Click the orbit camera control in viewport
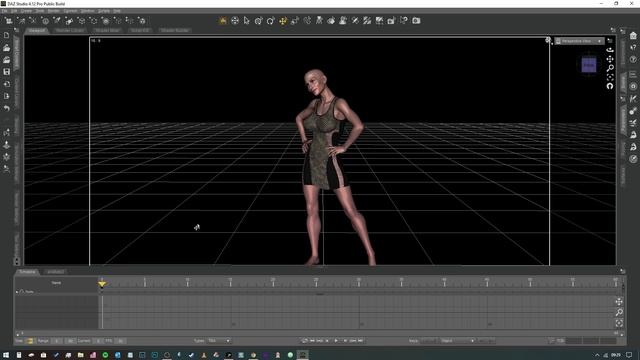Viewport: 640px width, 360px height. (610, 50)
